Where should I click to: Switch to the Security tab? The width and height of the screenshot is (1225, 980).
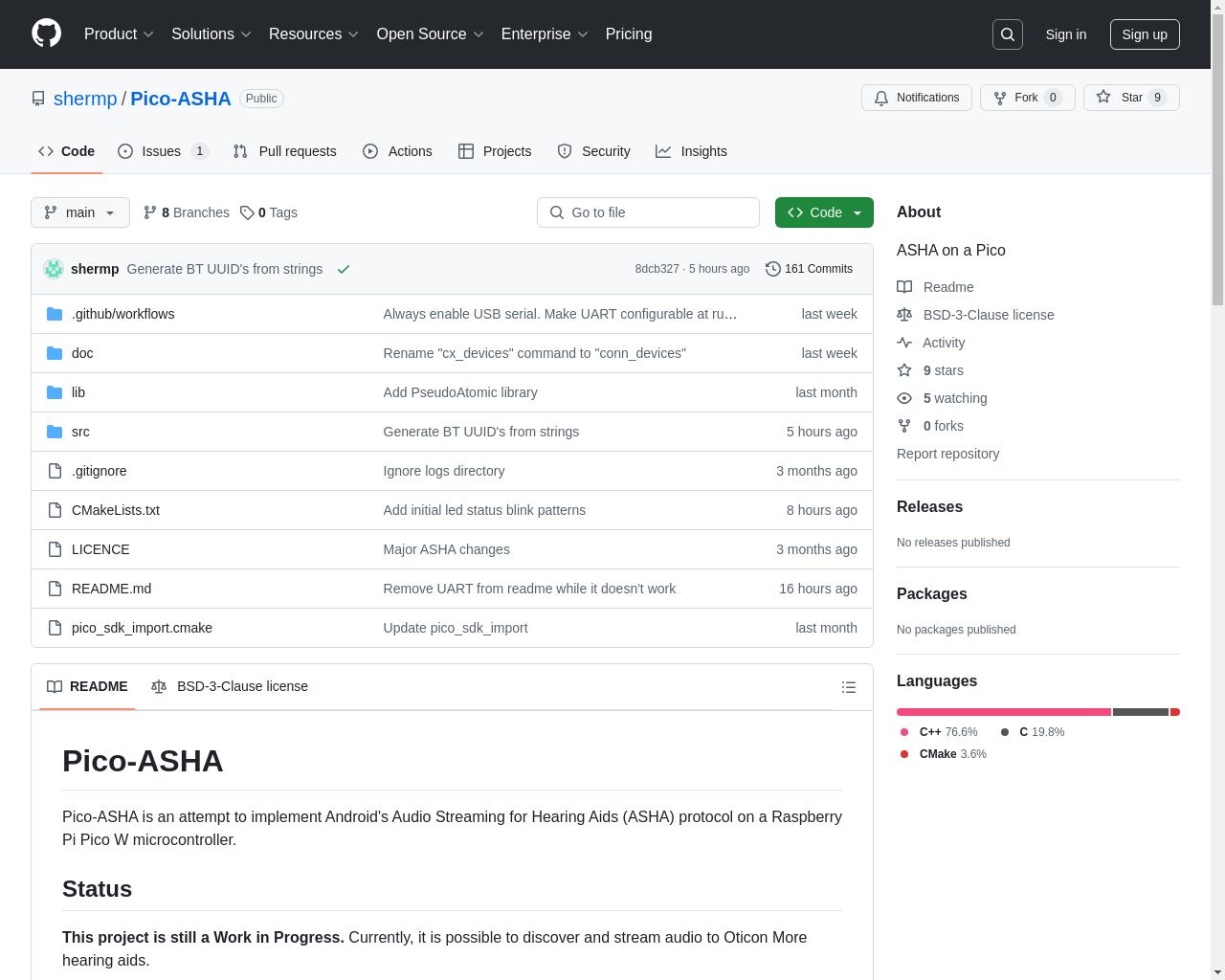pos(593,151)
